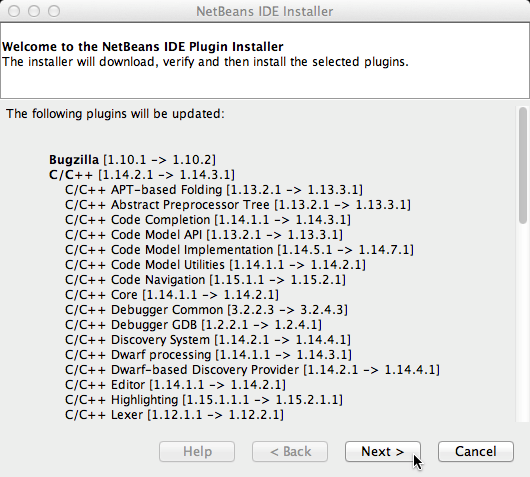Click the vertical scrollbar thumb
530x477 pixels.
click(x=523, y=165)
